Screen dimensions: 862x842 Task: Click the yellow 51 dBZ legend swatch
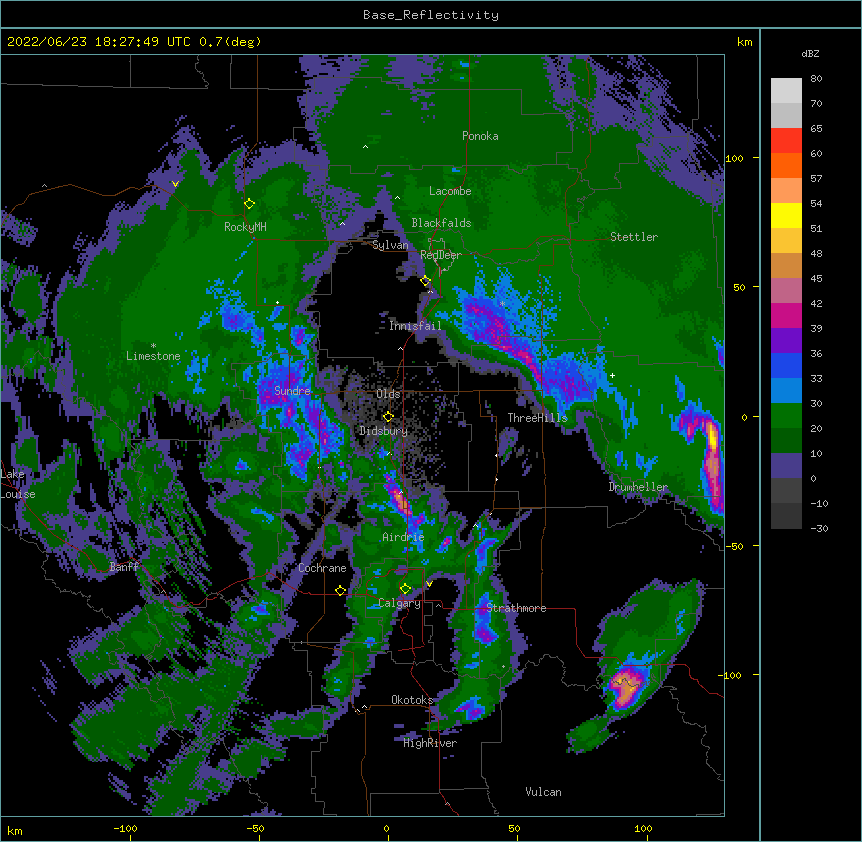(786, 215)
